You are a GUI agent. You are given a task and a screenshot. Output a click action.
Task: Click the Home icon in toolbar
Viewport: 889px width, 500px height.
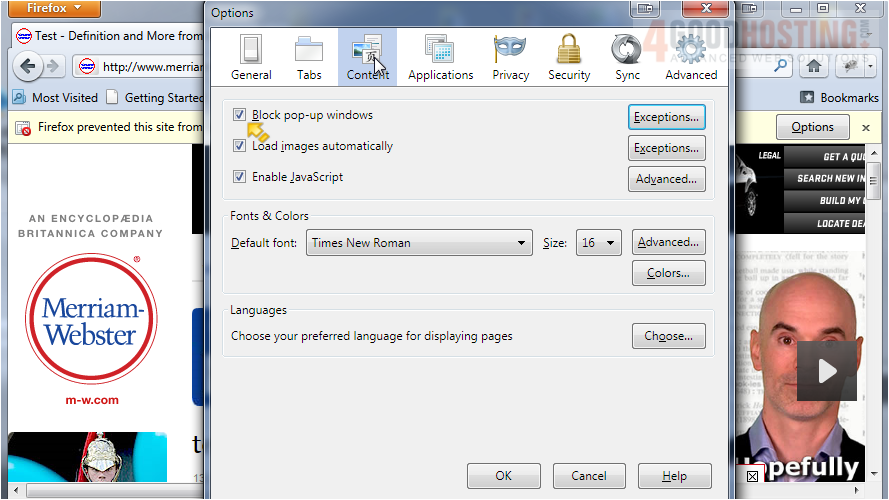pyautogui.click(x=815, y=66)
